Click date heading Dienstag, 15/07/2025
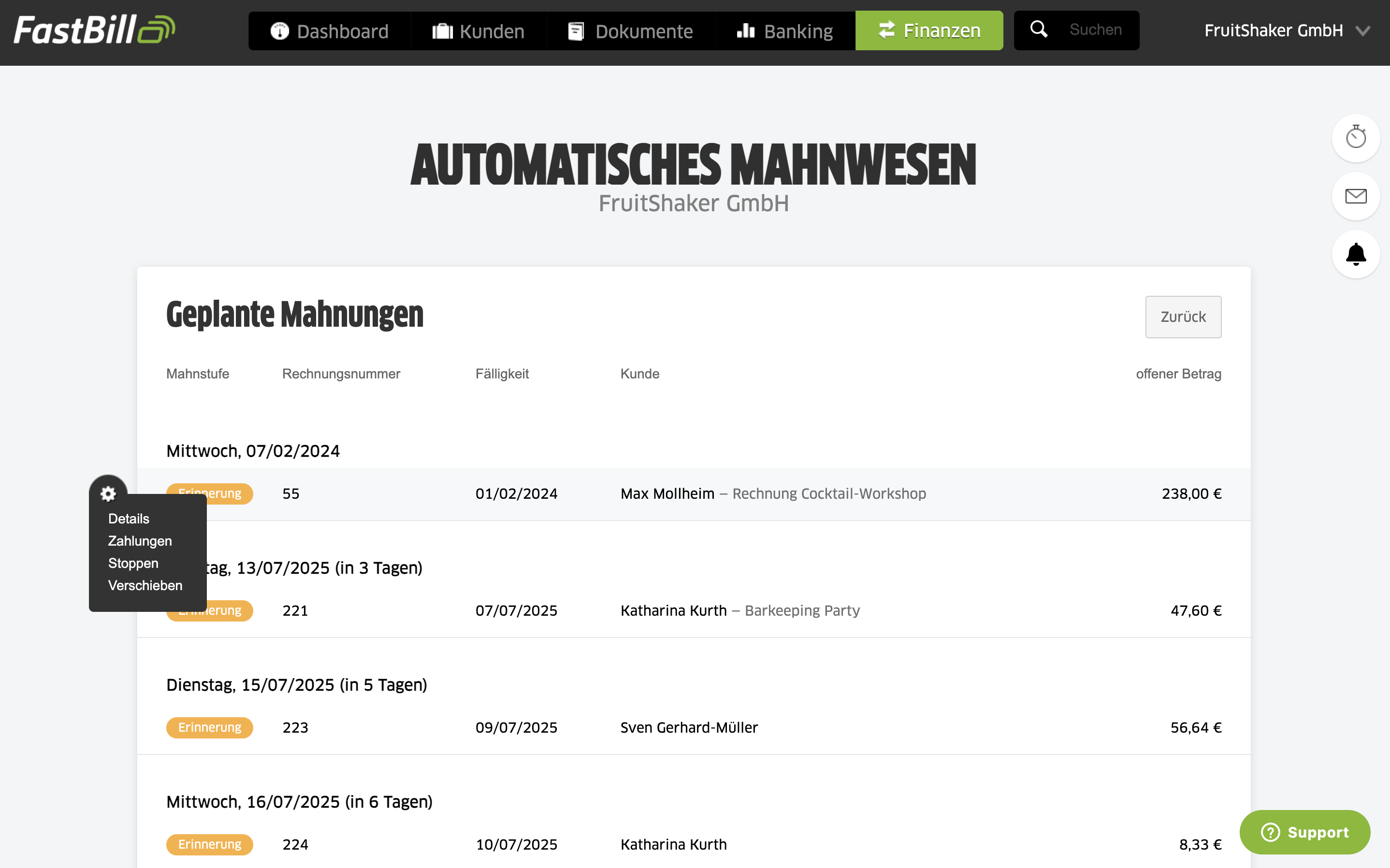The height and width of the screenshot is (868, 1390). (296, 685)
